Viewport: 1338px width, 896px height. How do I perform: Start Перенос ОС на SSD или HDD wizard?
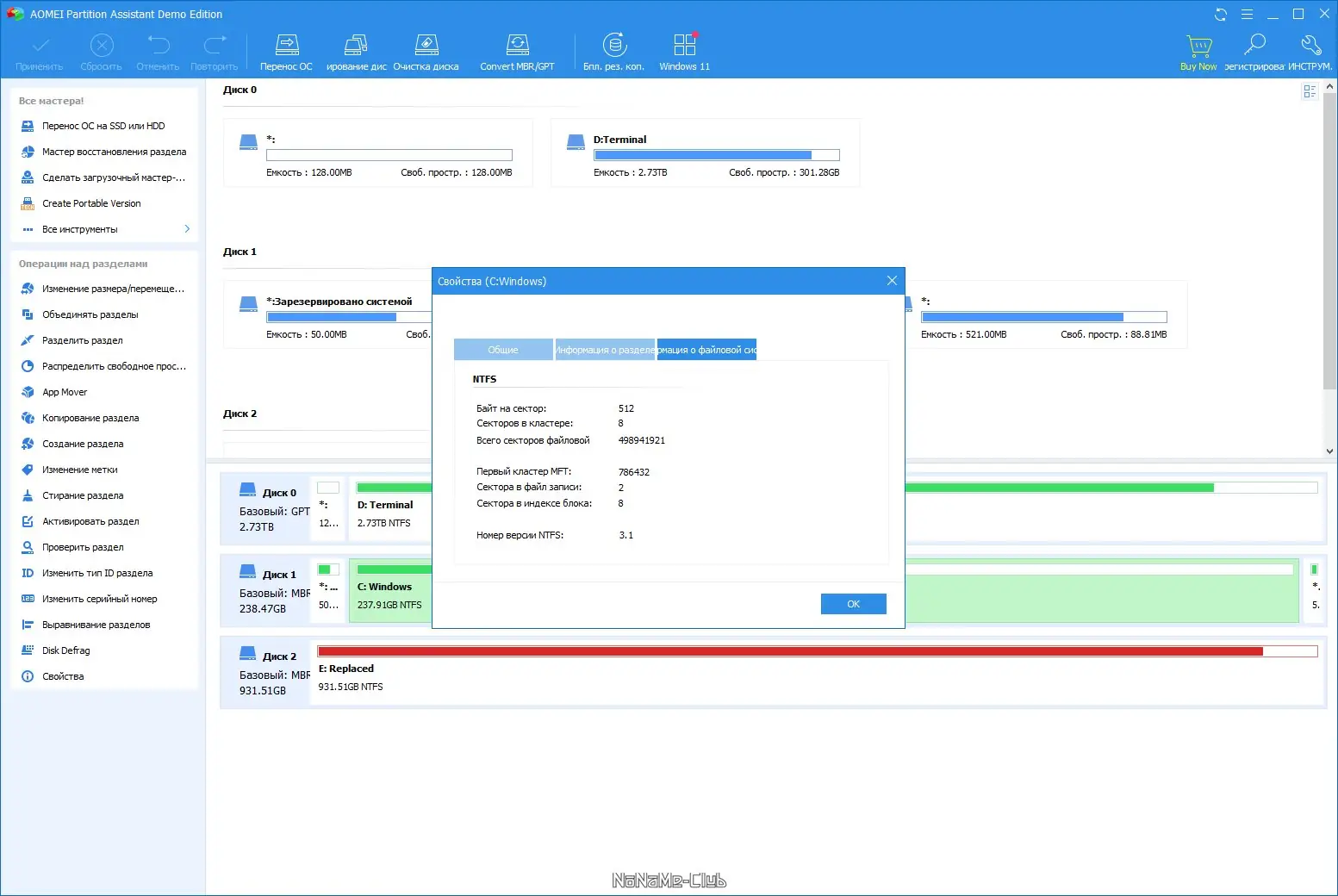tap(103, 126)
